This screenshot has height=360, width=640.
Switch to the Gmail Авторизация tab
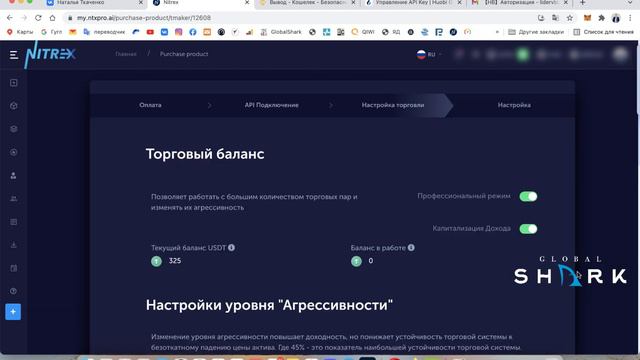(x=519, y=3)
